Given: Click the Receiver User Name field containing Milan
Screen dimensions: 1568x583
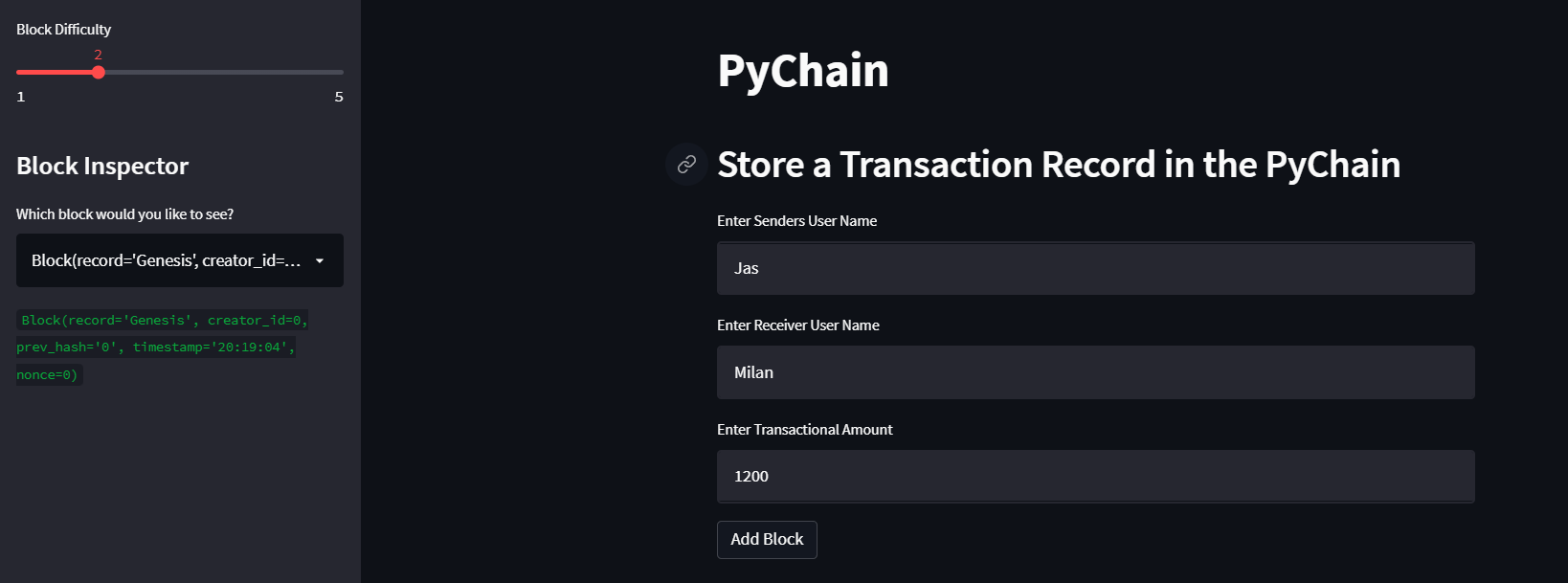Looking at the screenshot, I should 1094,372.
